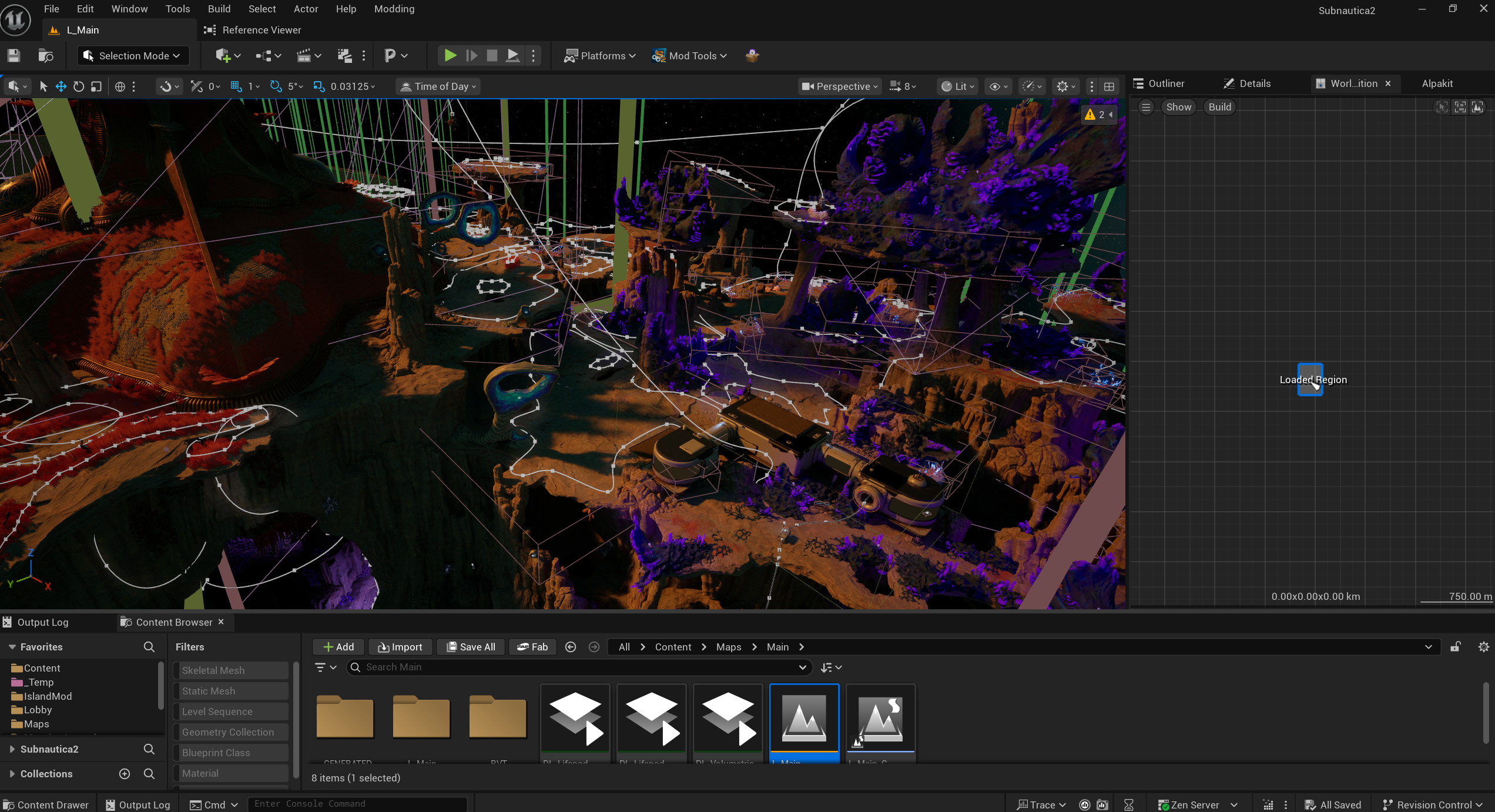1495x812 pixels.
Task: Activate the Rotate gizmo tool
Action: pos(79,86)
